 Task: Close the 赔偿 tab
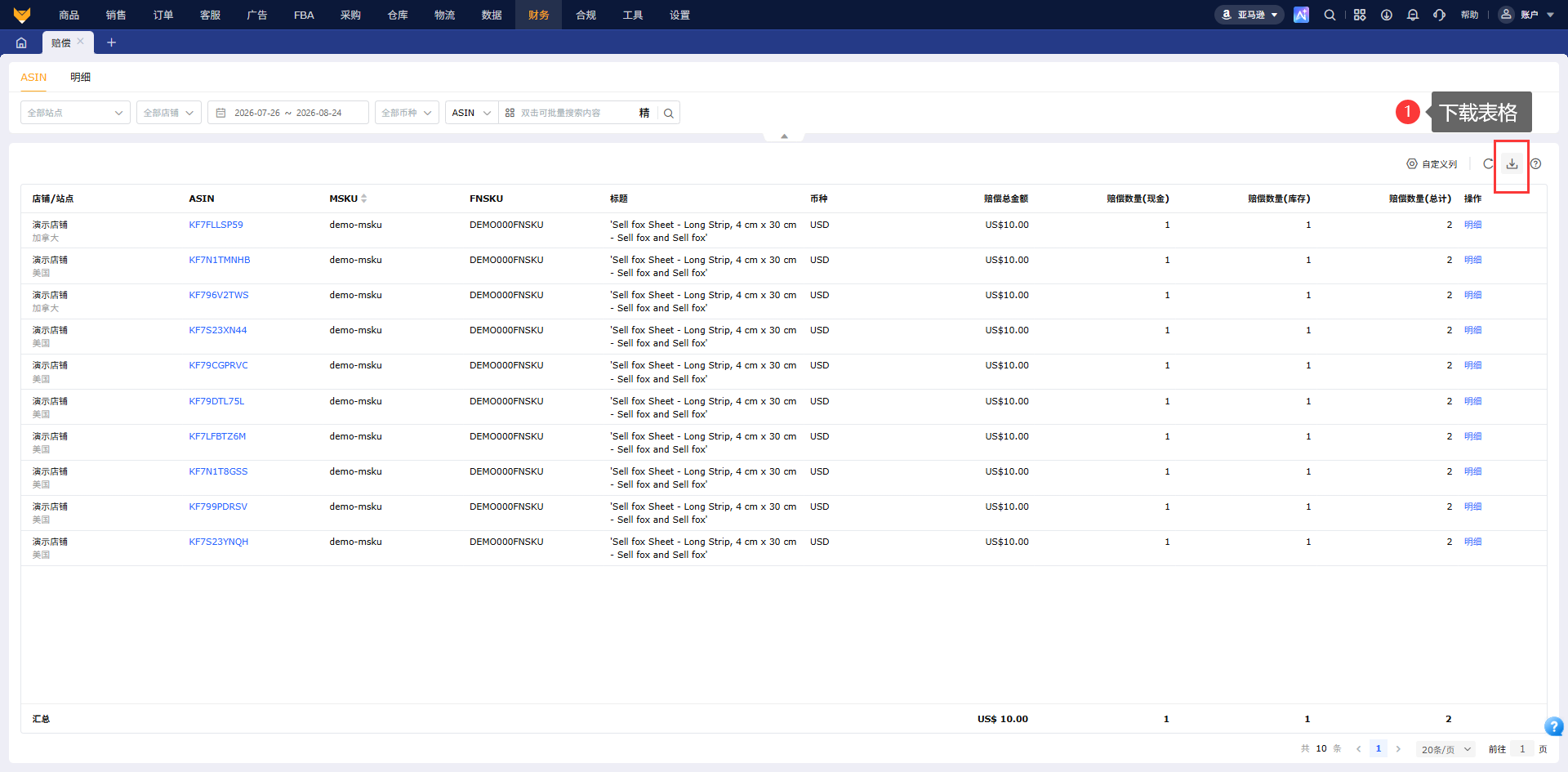[x=81, y=42]
